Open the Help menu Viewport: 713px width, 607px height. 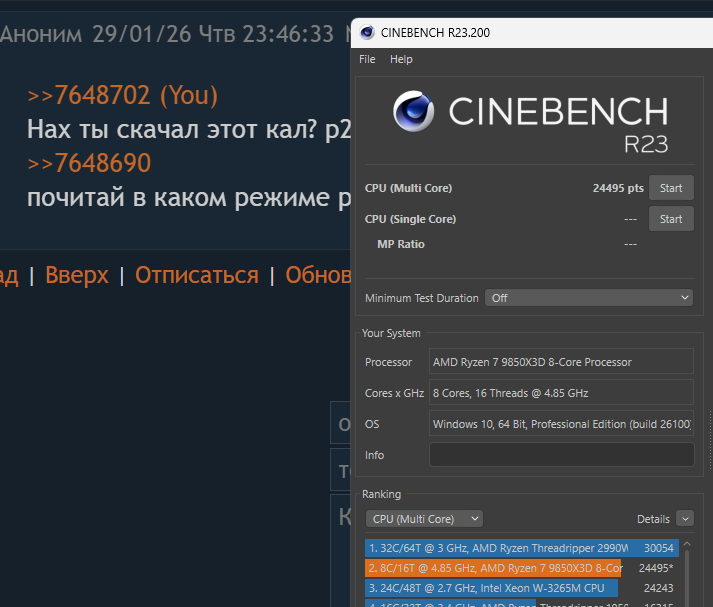pyautogui.click(x=401, y=59)
